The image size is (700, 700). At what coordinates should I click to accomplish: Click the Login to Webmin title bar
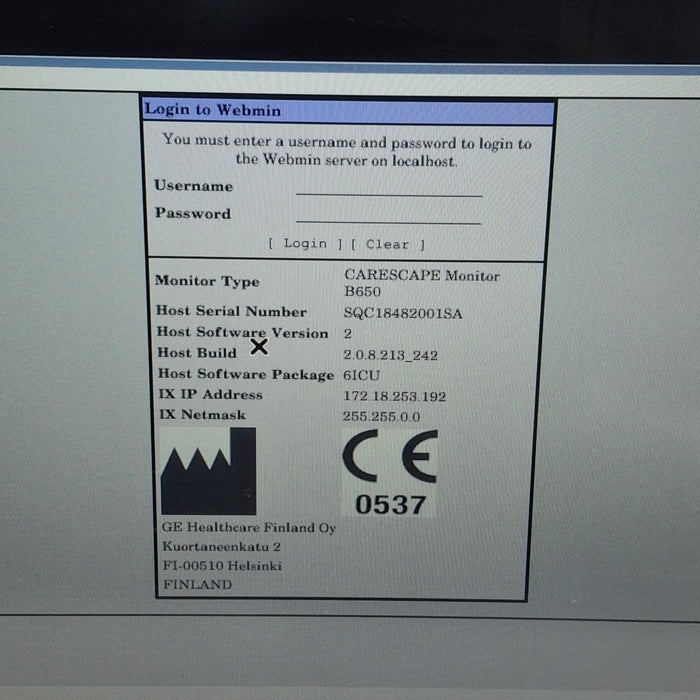348,111
